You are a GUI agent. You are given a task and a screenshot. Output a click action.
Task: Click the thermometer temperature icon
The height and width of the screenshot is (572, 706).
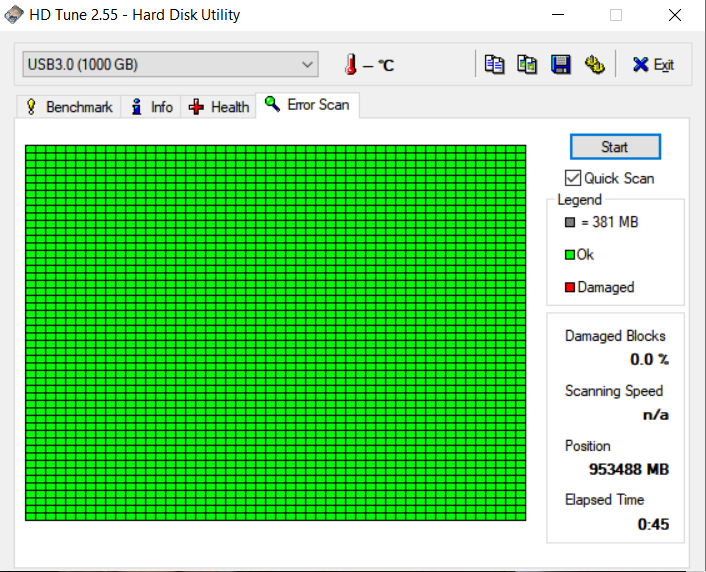click(x=351, y=64)
